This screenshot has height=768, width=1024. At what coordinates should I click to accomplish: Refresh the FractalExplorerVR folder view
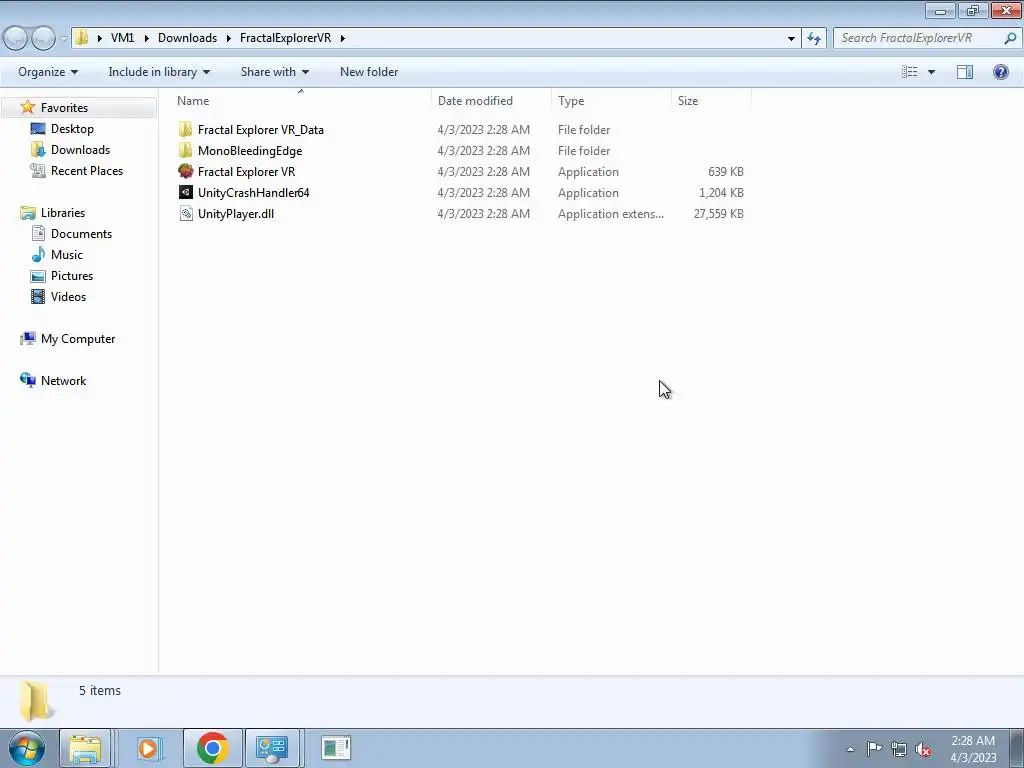[814, 38]
